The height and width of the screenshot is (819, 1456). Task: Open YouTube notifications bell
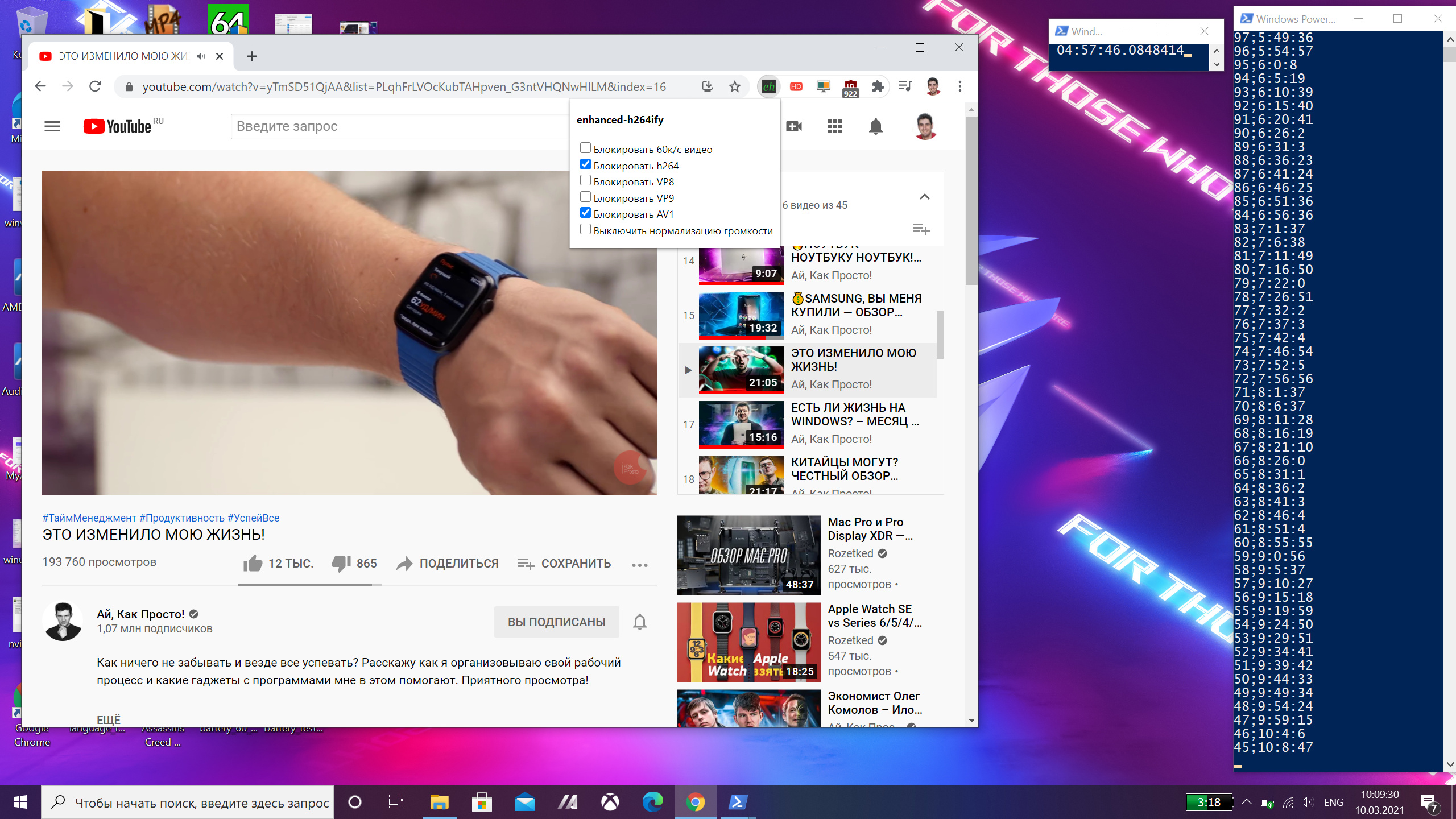point(876,126)
